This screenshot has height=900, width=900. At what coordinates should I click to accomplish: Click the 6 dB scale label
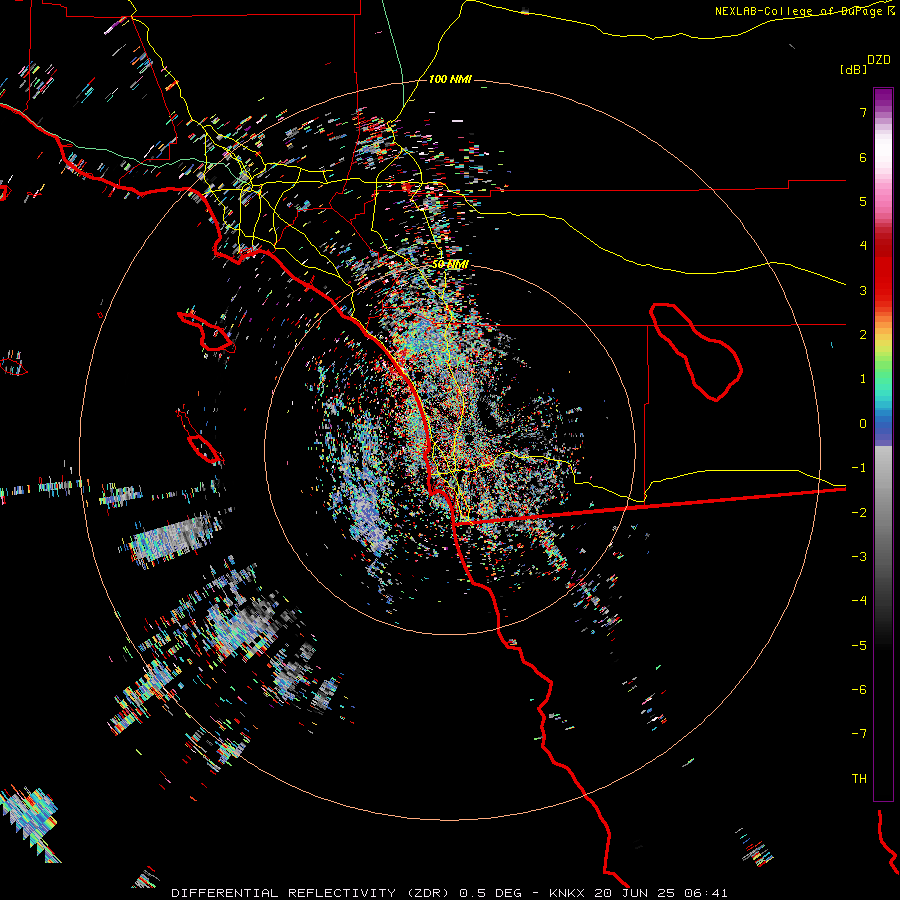tap(863, 157)
